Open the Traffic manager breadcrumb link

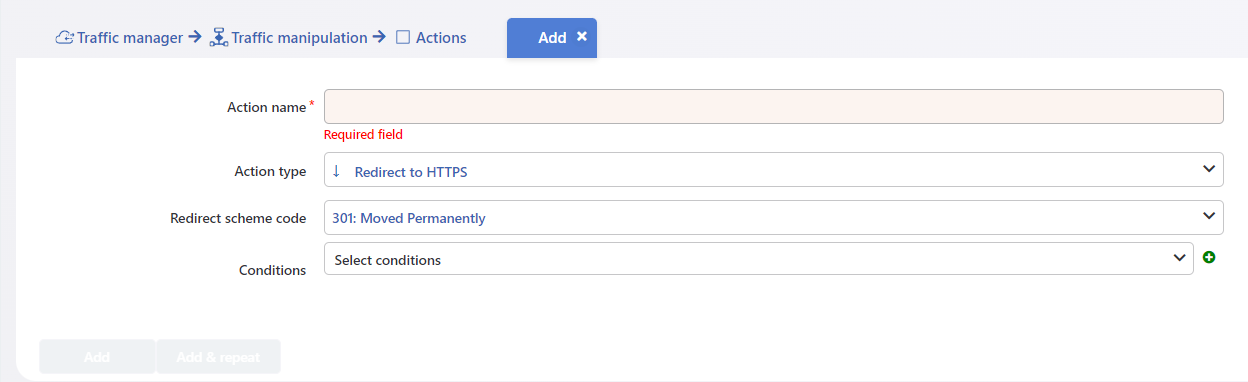(x=130, y=38)
